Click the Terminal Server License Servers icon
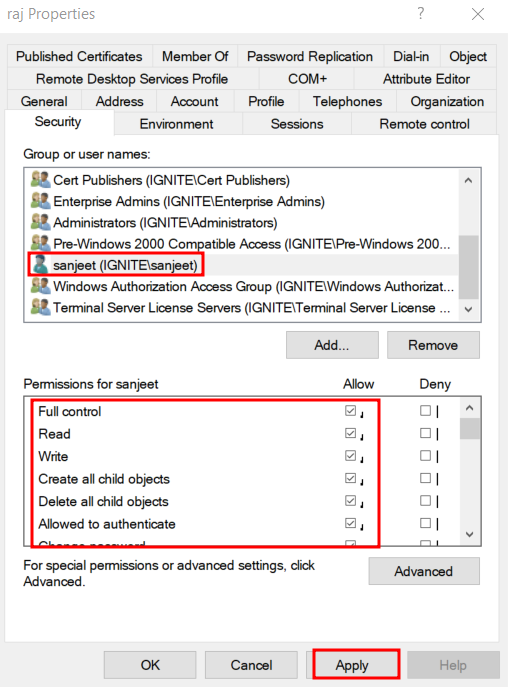The image size is (508, 687). 40,307
